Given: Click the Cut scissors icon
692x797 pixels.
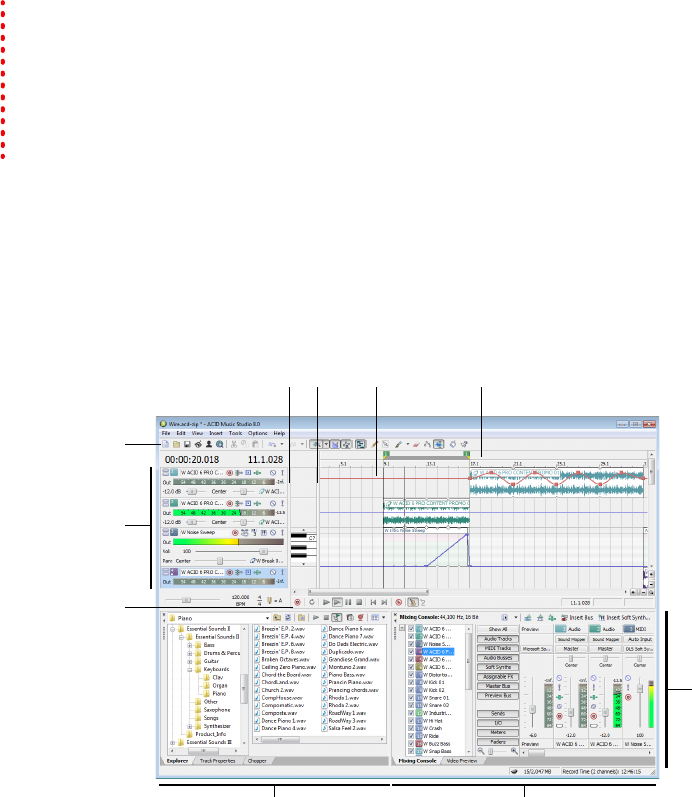Looking at the screenshot, I should [234, 444].
